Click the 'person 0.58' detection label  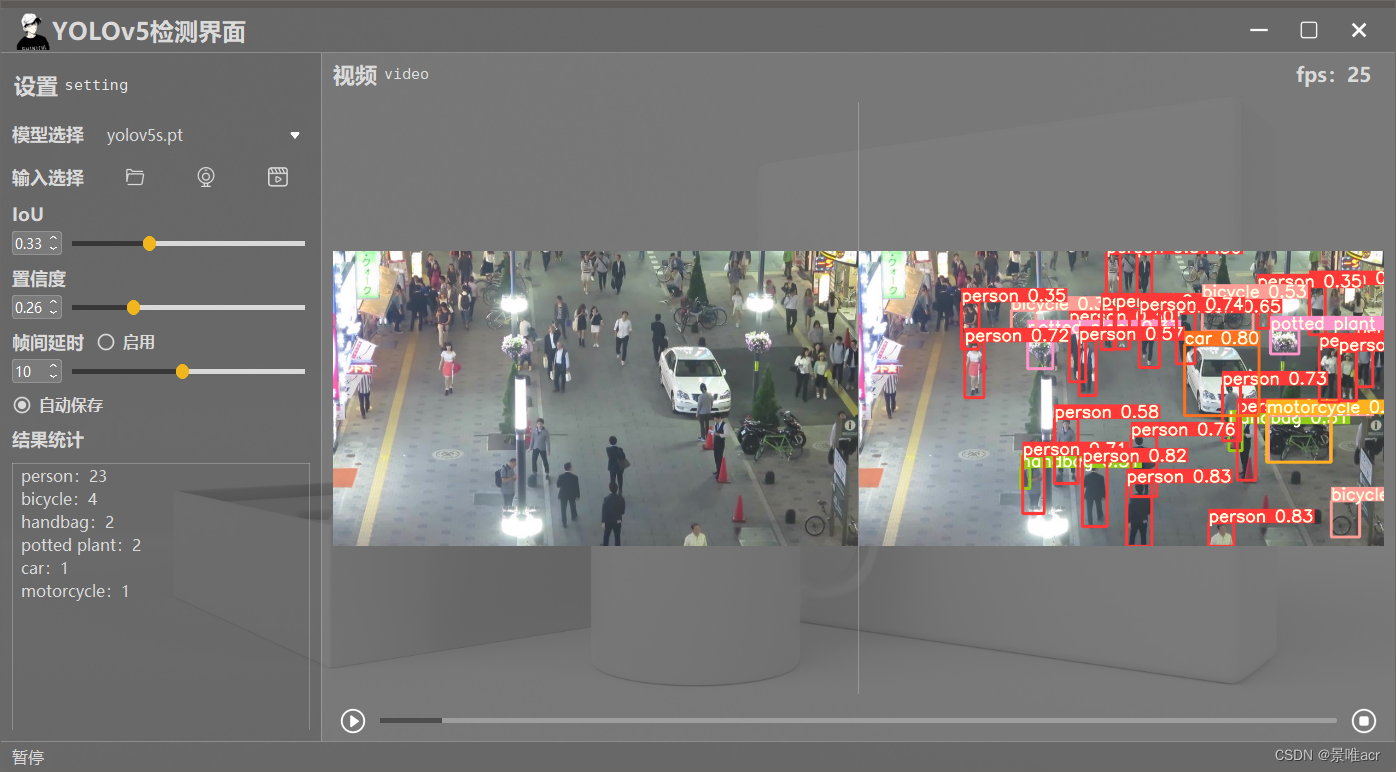click(x=1107, y=412)
